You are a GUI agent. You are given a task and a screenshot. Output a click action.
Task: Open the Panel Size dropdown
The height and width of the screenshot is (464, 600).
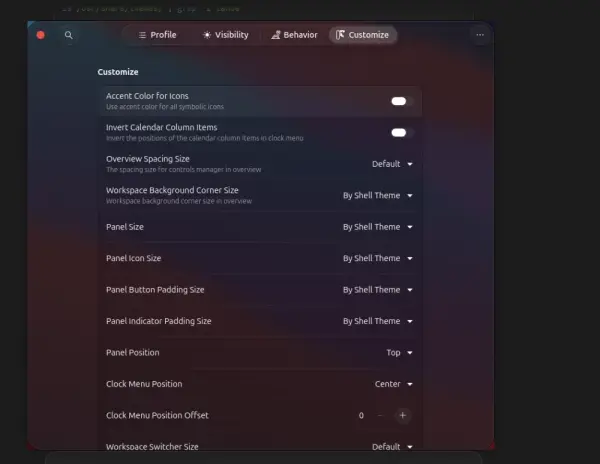(378, 227)
